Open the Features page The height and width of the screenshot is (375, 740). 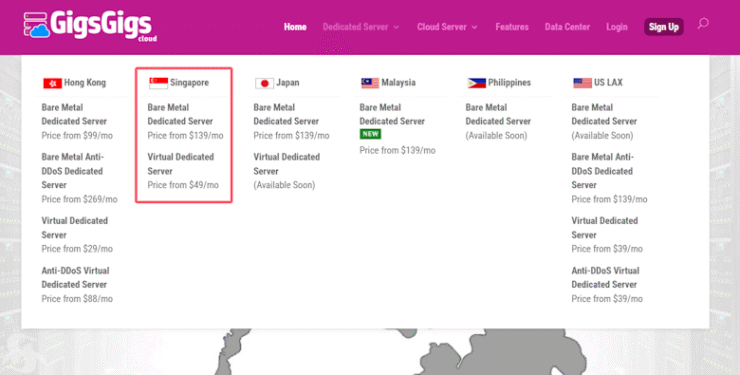[x=512, y=27]
